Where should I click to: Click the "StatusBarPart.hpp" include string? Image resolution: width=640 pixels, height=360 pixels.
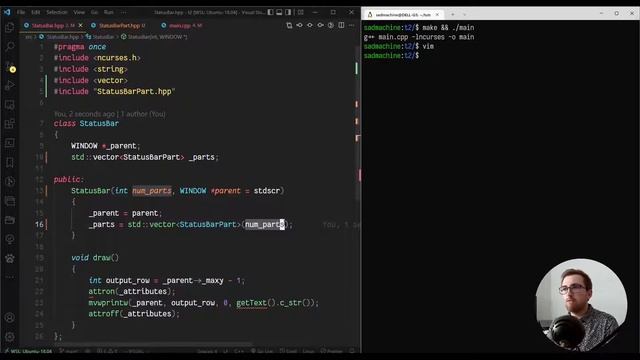click(134, 92)
